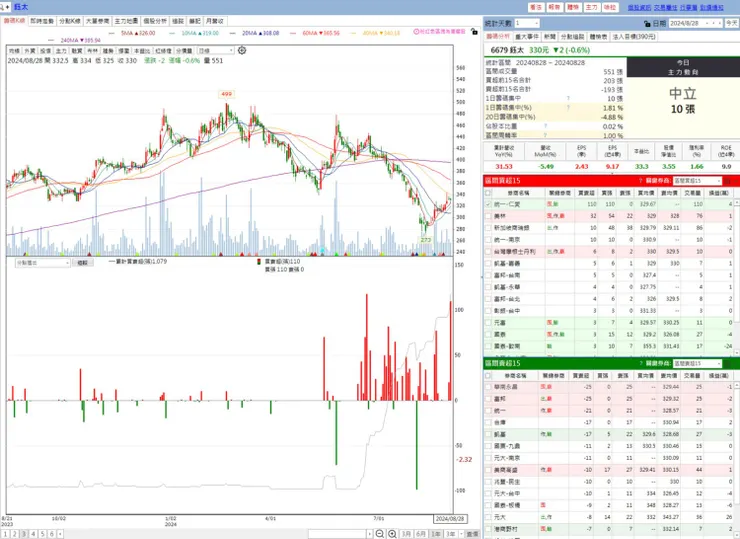This screenshot has height=539, width=740.
Task: Switch to 即時走勢 tab
Action: 42,21
